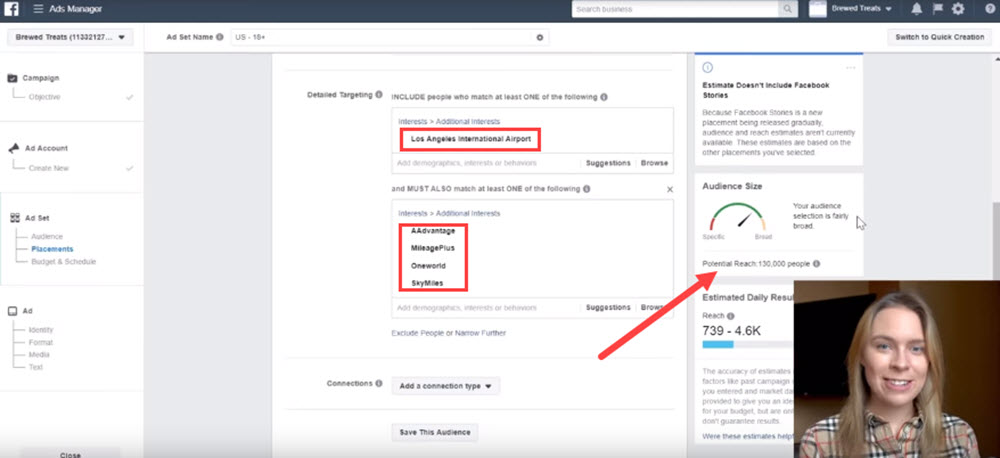Click the AAdvantage interest
Screen dimensions: 1000x458
(x=433, y=231)
